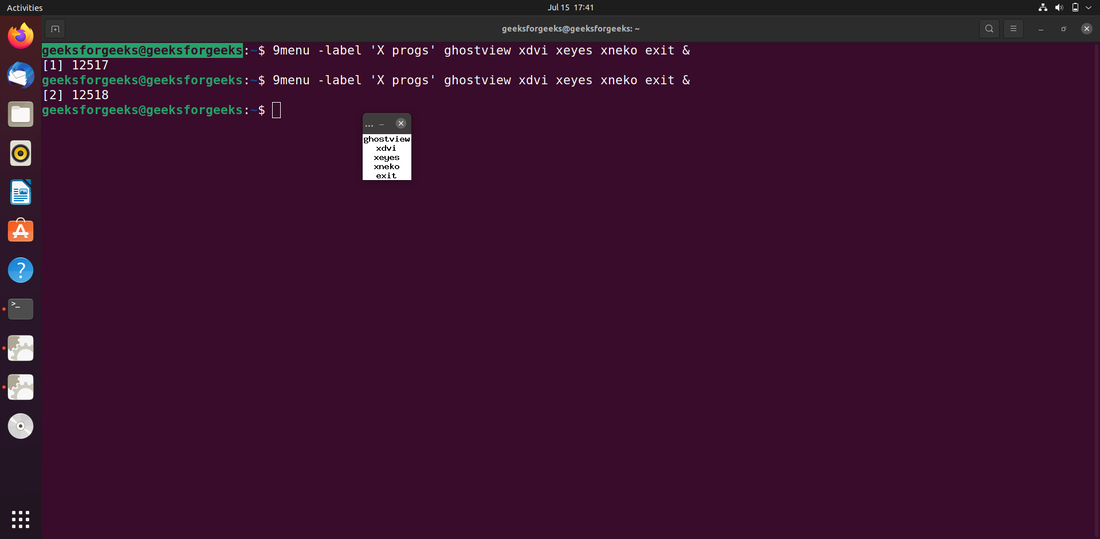Expand the system menu arrow
This screenshot has height=539, width=1100.
pyautogui.click(x=1088, y=8)
